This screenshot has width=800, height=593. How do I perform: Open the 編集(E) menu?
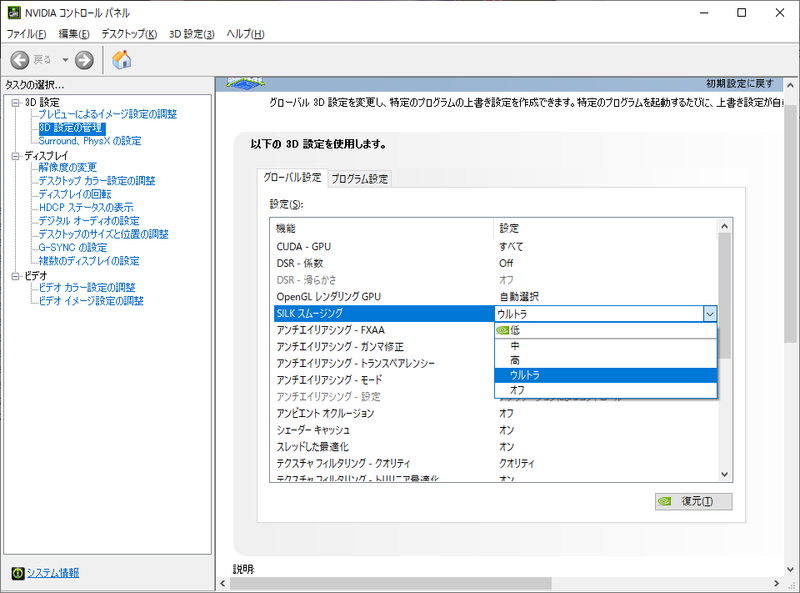point(74,34)
